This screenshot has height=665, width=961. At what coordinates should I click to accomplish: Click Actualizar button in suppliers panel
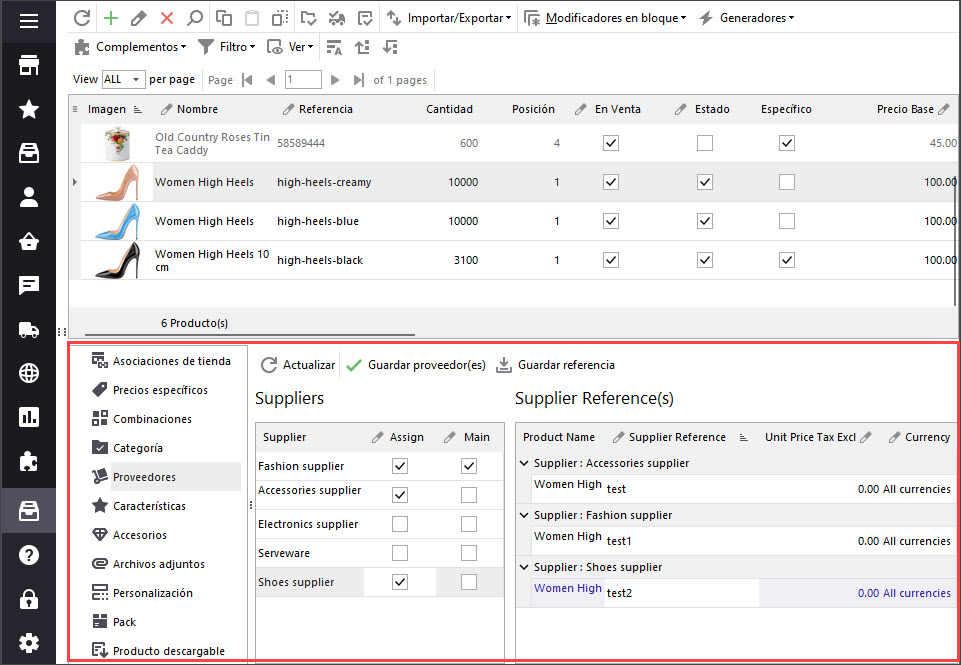(x=298, y=365)
